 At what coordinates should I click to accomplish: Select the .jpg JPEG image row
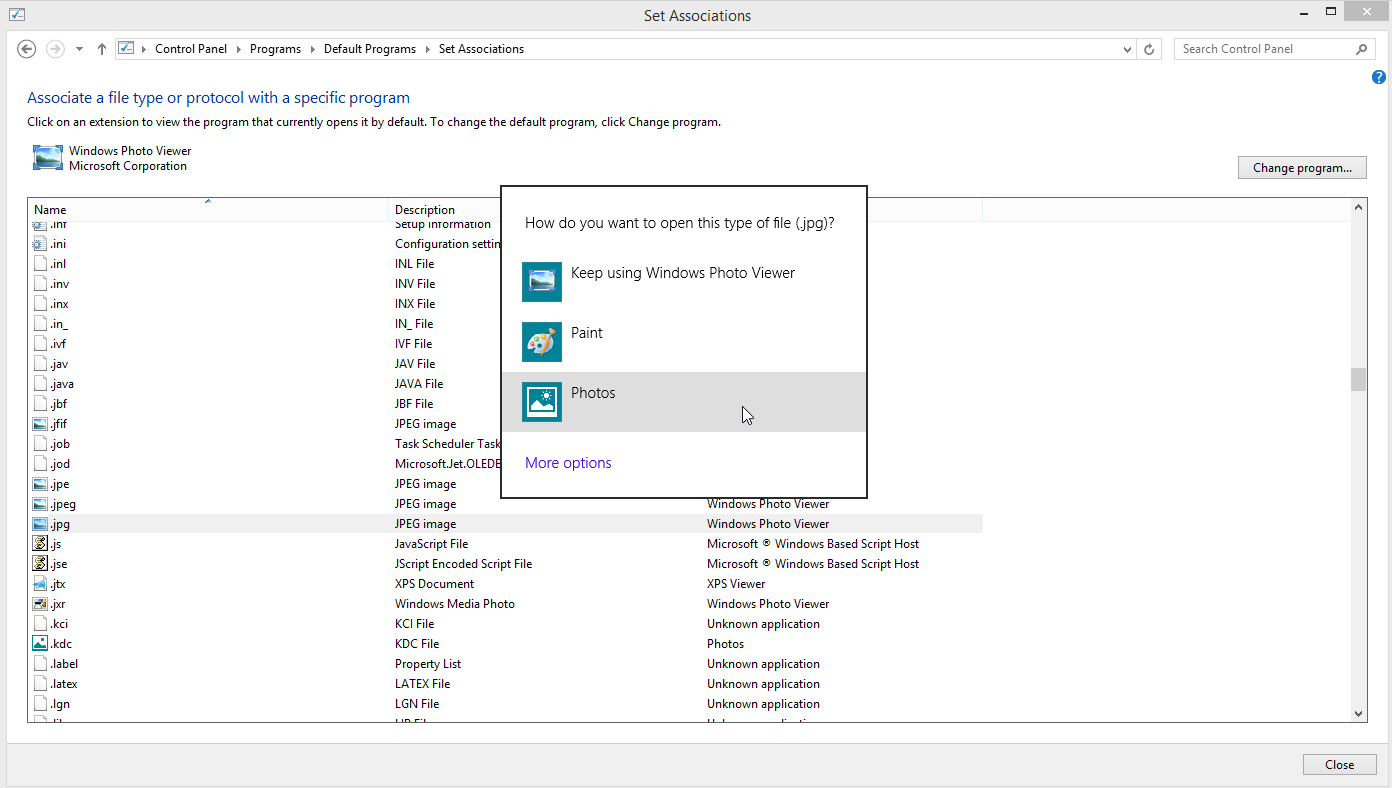tap(505, 524)
